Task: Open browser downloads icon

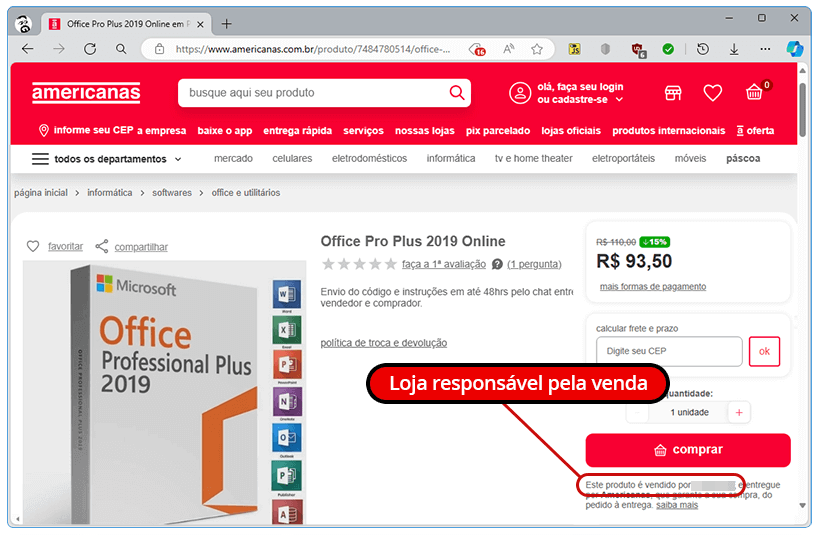Action: [x=734, y=49]
